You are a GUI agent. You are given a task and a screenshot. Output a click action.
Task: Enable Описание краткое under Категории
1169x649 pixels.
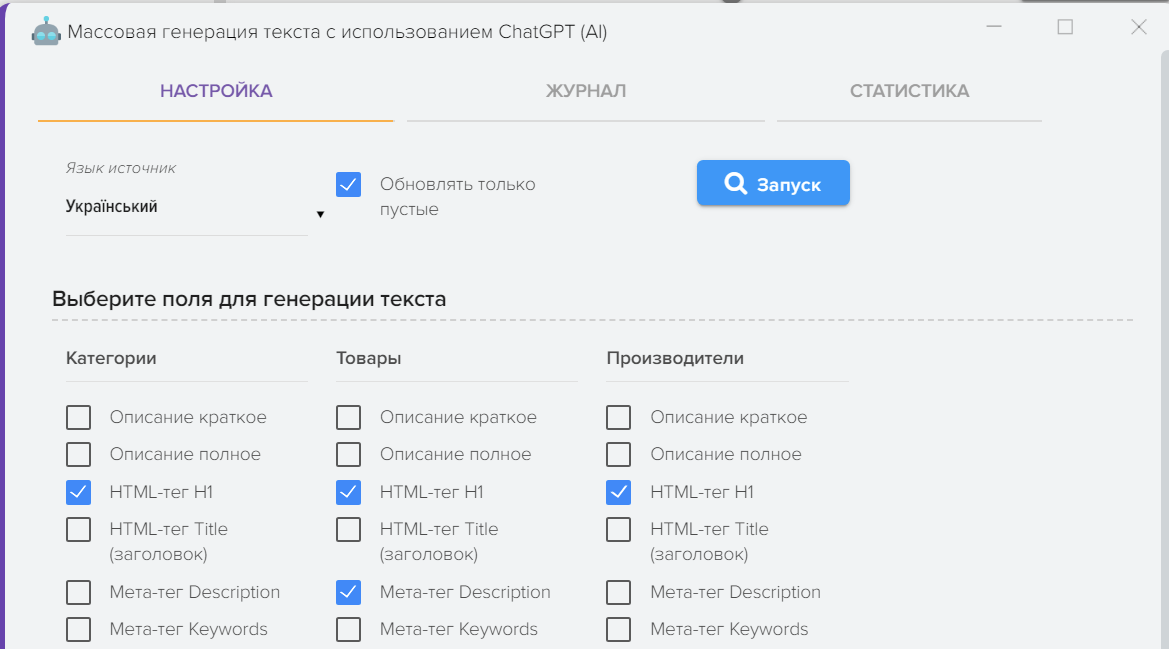(78, 417)
